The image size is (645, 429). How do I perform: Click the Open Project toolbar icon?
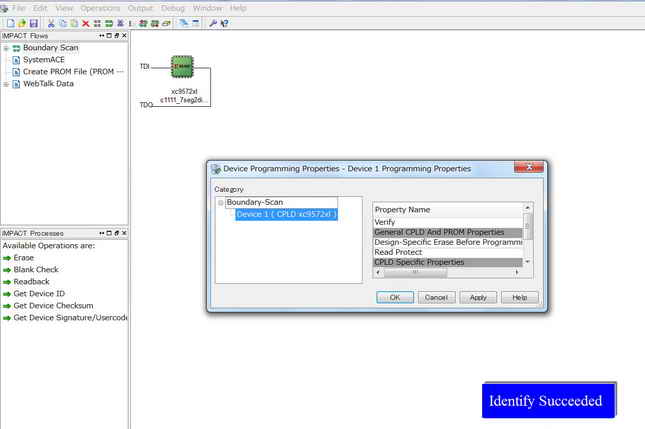(22, 23)
